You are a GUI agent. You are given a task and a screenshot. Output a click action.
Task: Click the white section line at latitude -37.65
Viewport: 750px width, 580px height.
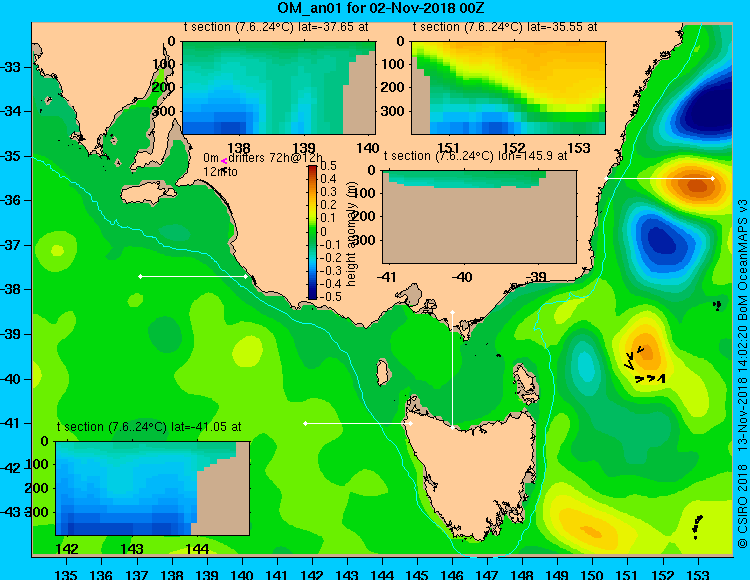pos(193,276)
